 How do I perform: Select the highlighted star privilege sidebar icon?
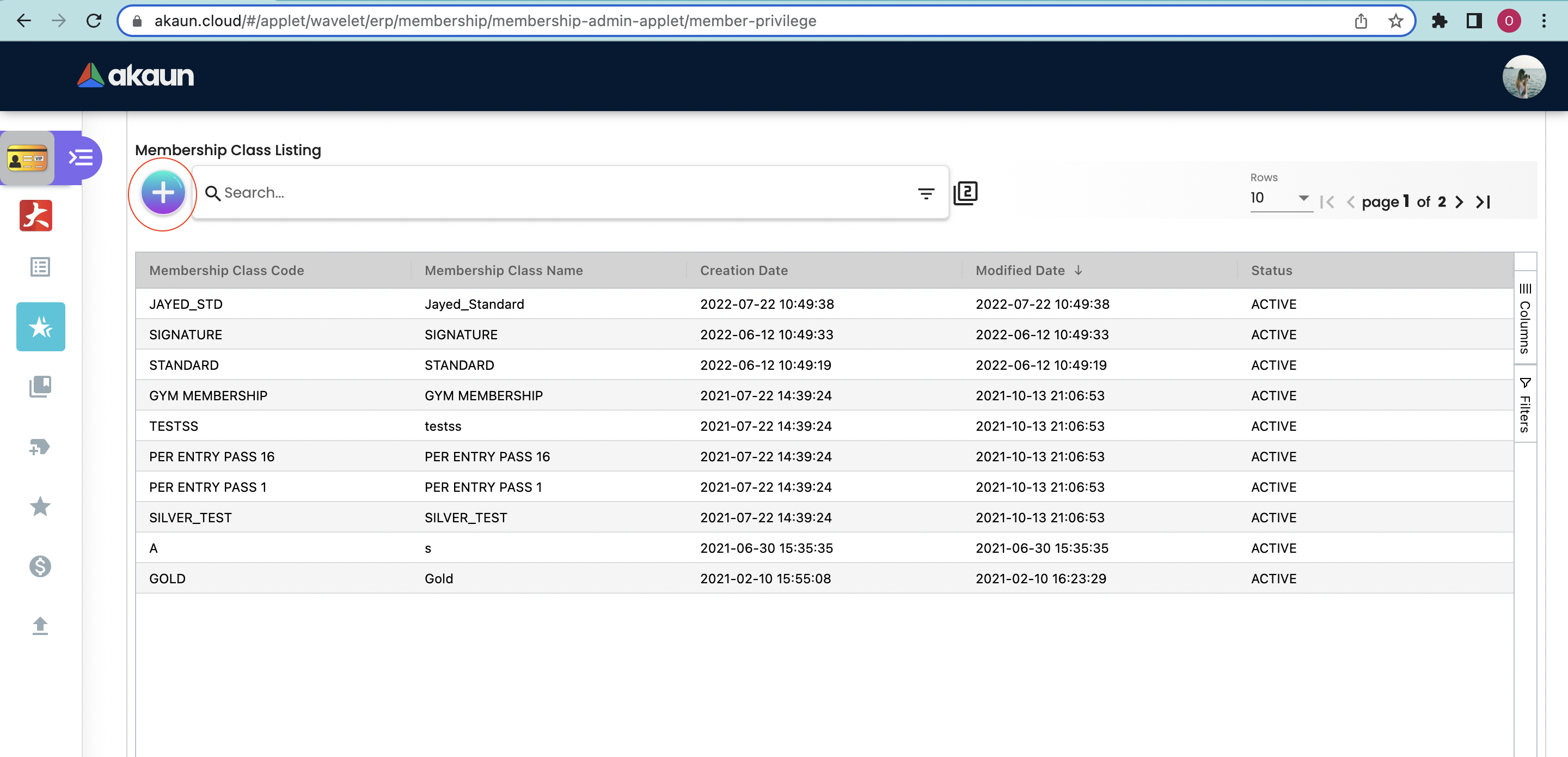click(x=41, y=327)
